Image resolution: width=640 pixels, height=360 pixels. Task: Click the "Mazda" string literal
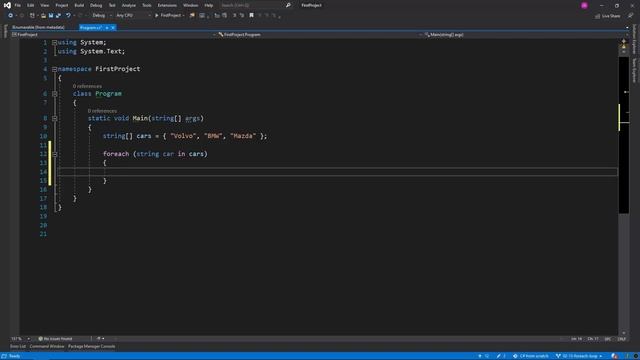click(243, 136)
